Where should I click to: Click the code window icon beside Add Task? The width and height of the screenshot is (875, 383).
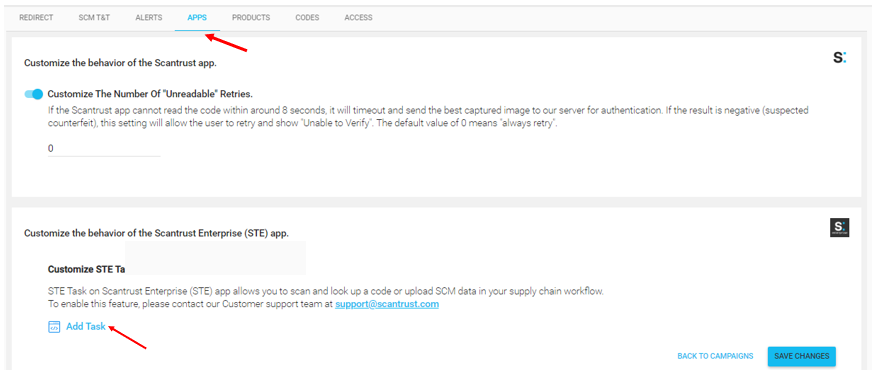(54, 327)
